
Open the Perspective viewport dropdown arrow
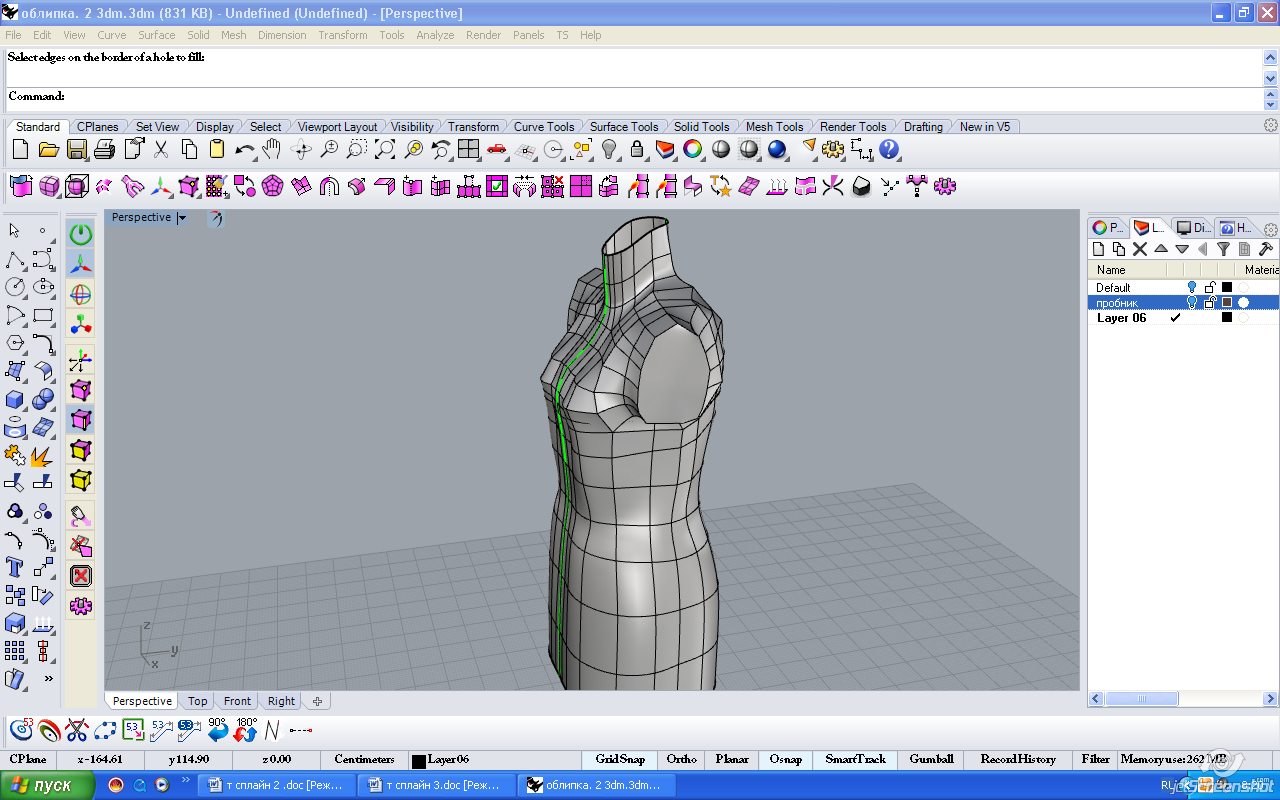pyautogui.click(x=182, y=218)
